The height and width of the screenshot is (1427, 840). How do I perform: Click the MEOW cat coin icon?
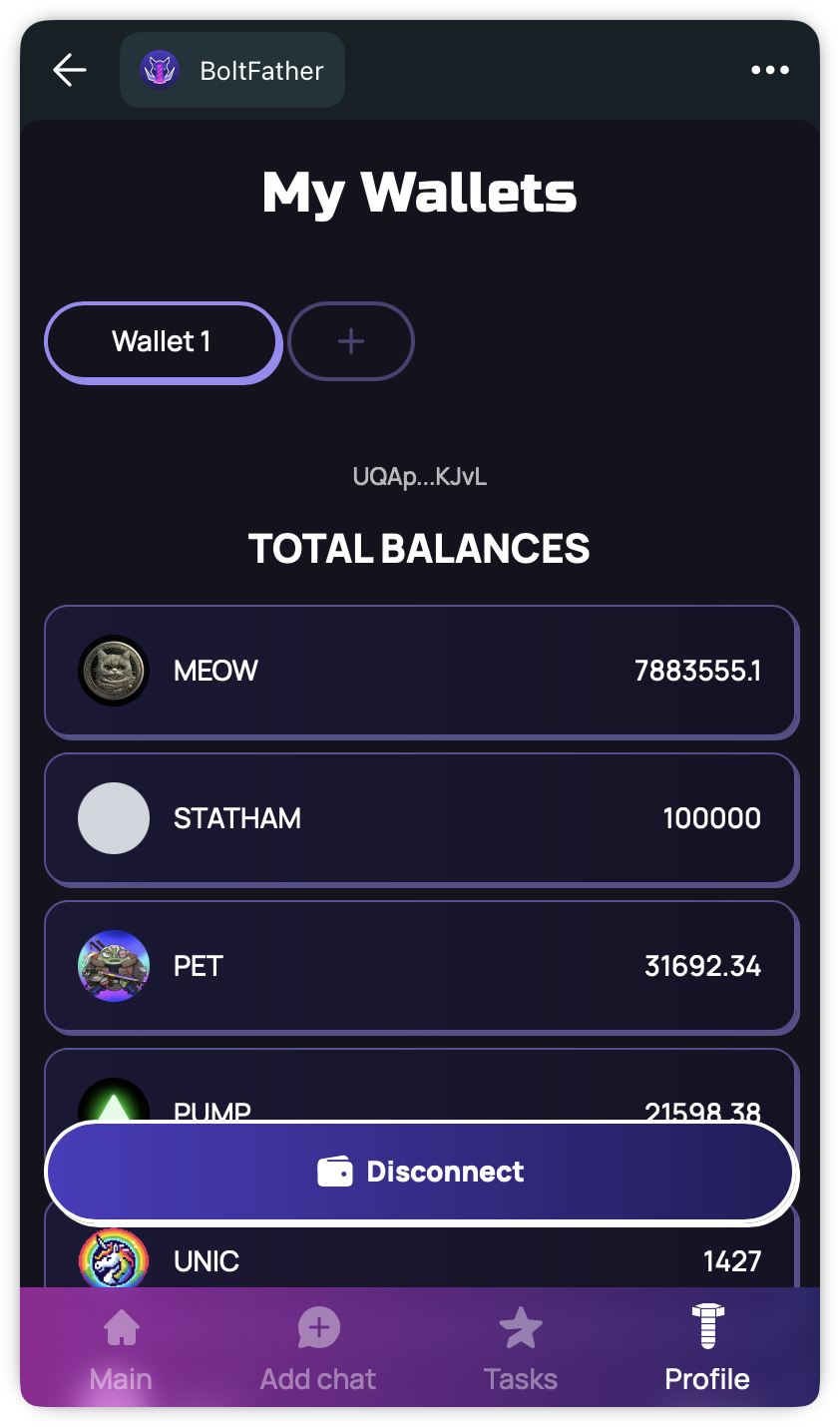click(114, 671)
